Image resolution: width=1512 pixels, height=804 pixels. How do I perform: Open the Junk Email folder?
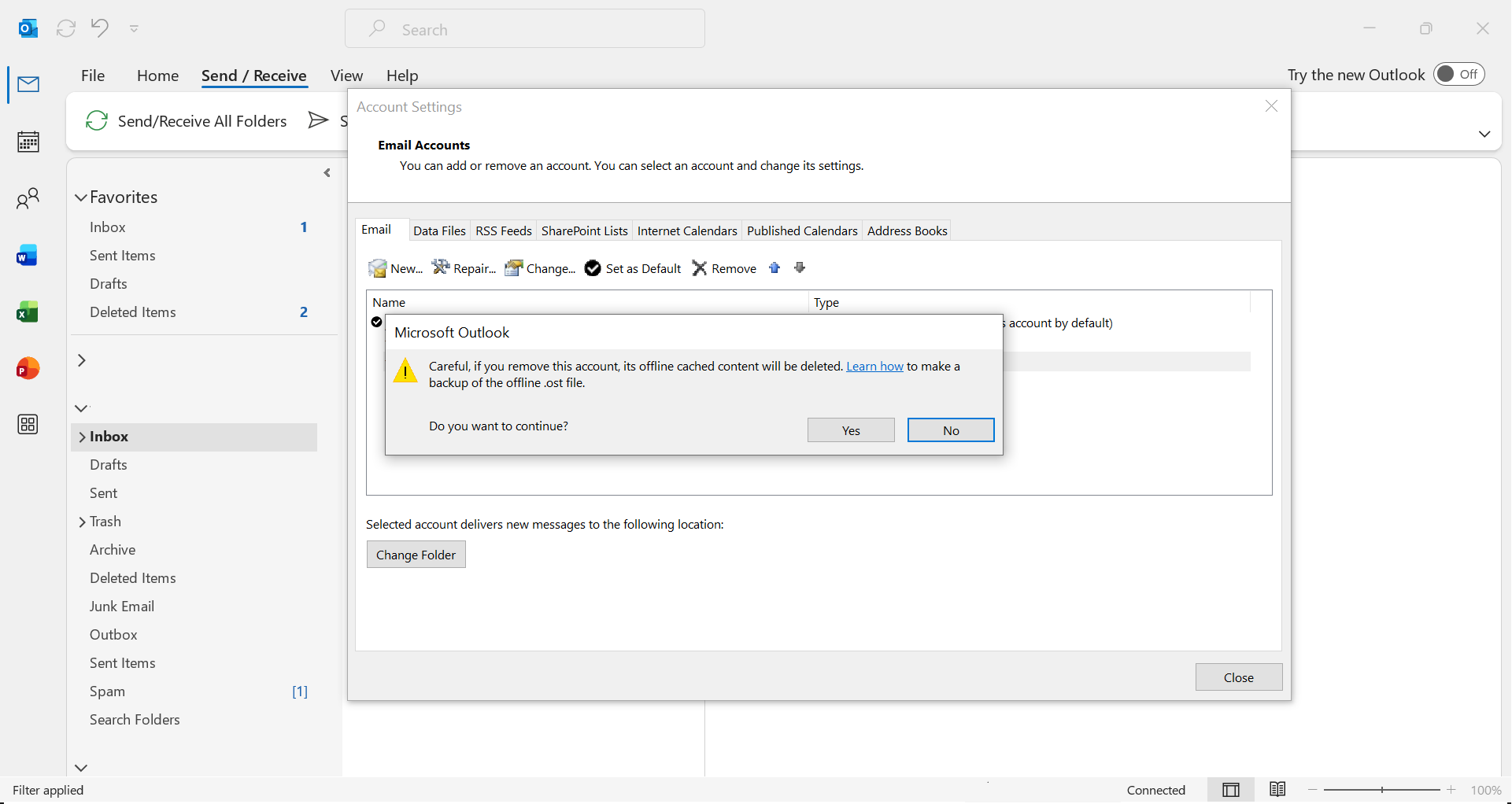click(122, 607)
